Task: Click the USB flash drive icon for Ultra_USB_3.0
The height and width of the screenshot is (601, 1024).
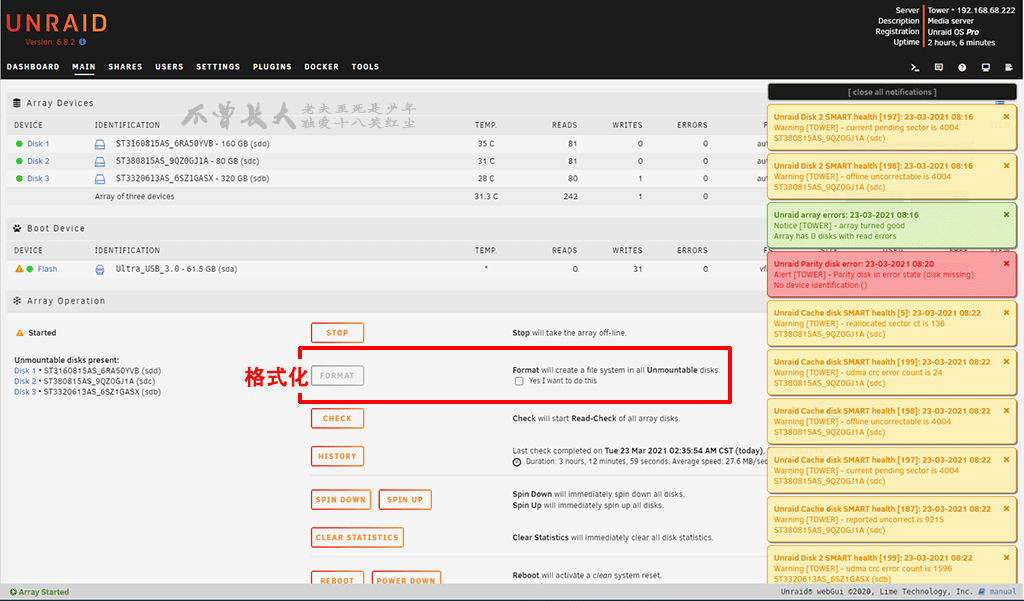Action: 100,269
